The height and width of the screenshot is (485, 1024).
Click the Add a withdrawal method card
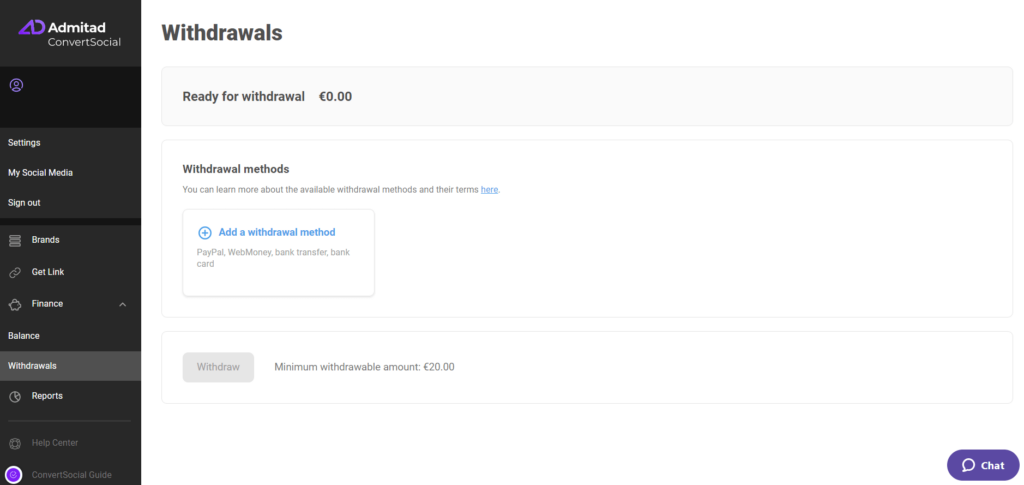pyautogui.click(x=279, y=253)
